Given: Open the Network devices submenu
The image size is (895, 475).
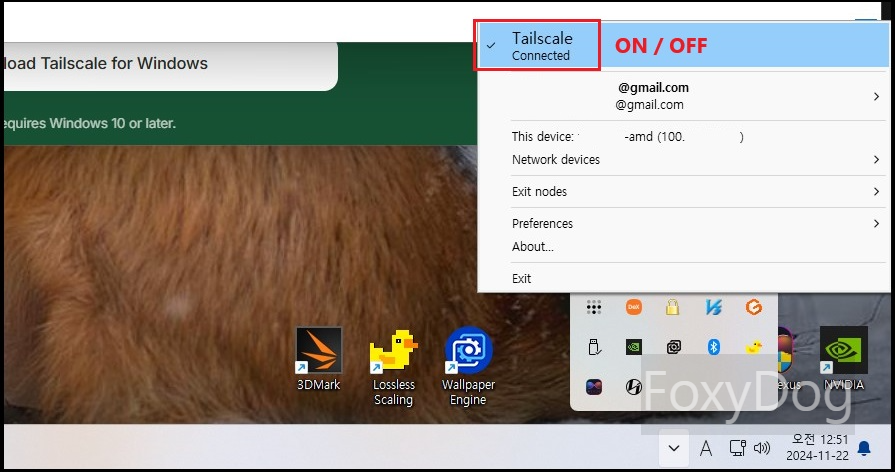Looking at the screenshot, I should 683,160.
